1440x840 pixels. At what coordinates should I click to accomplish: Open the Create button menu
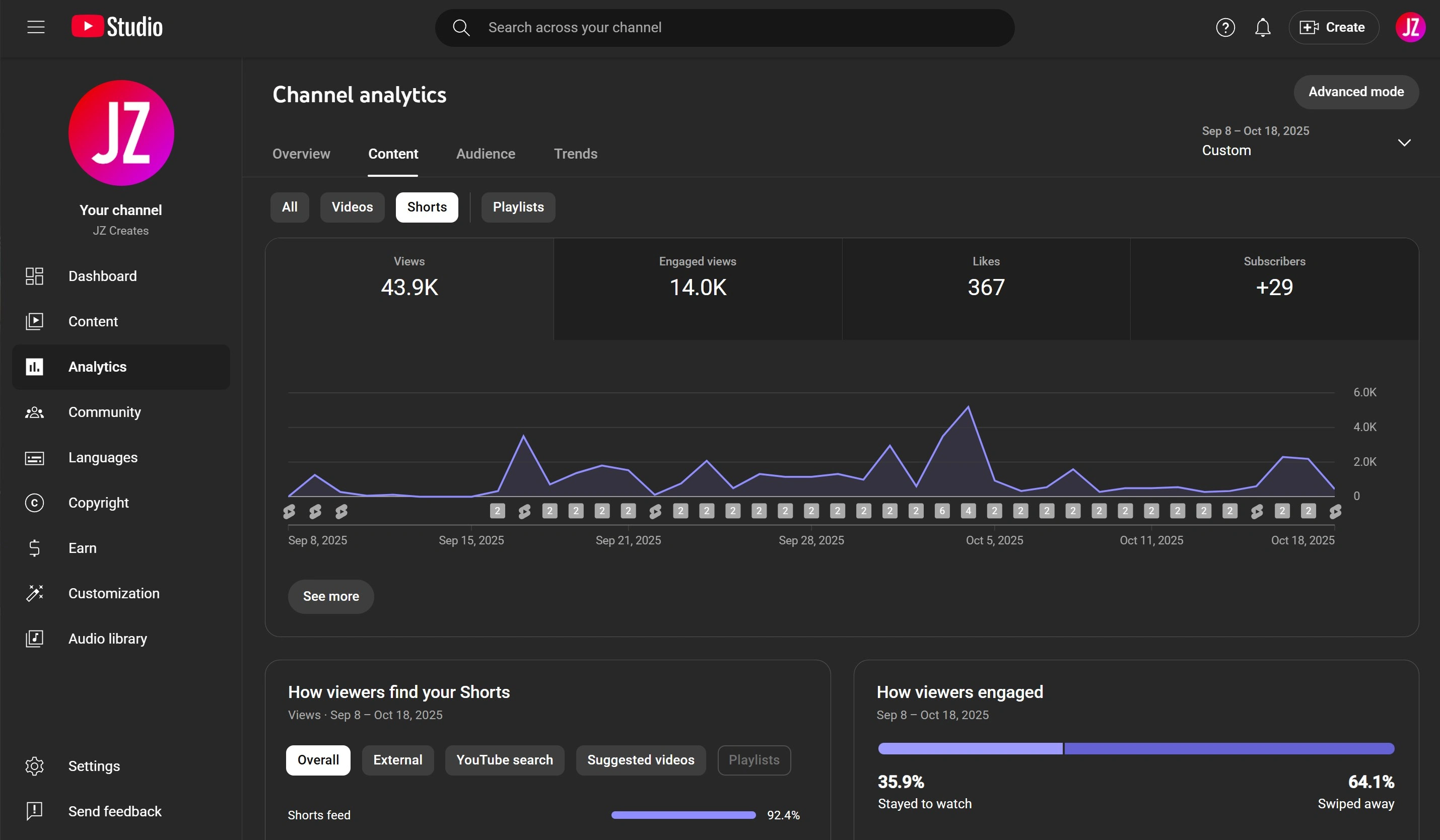click(1333, 27)
